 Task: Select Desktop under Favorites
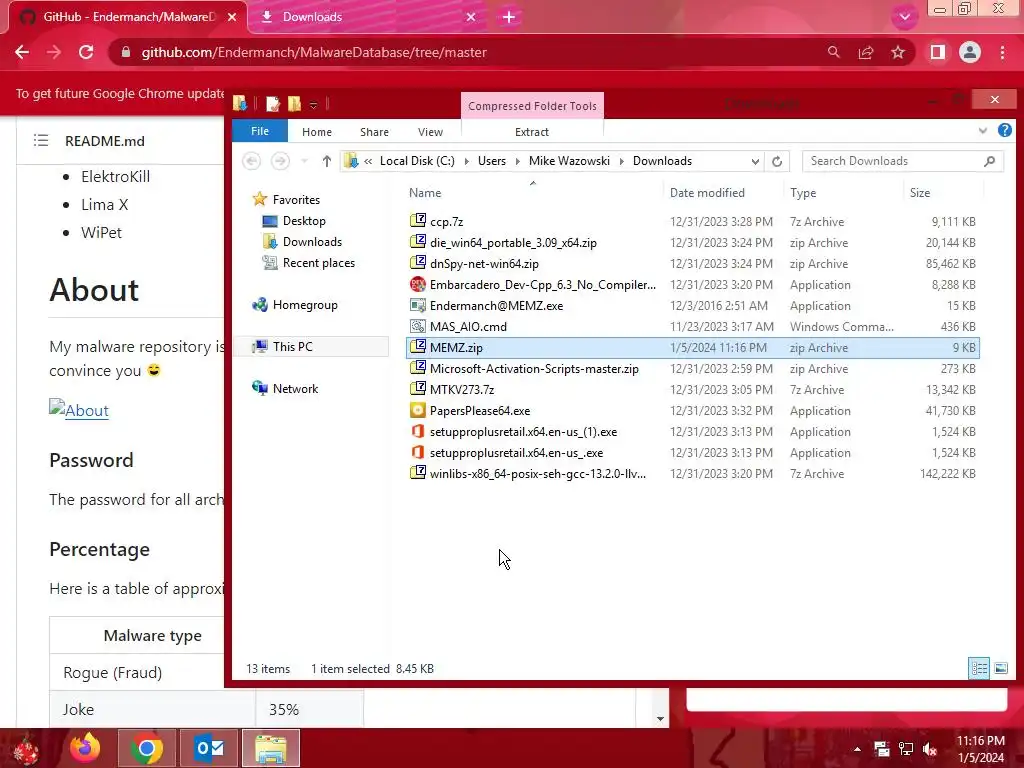304,221
